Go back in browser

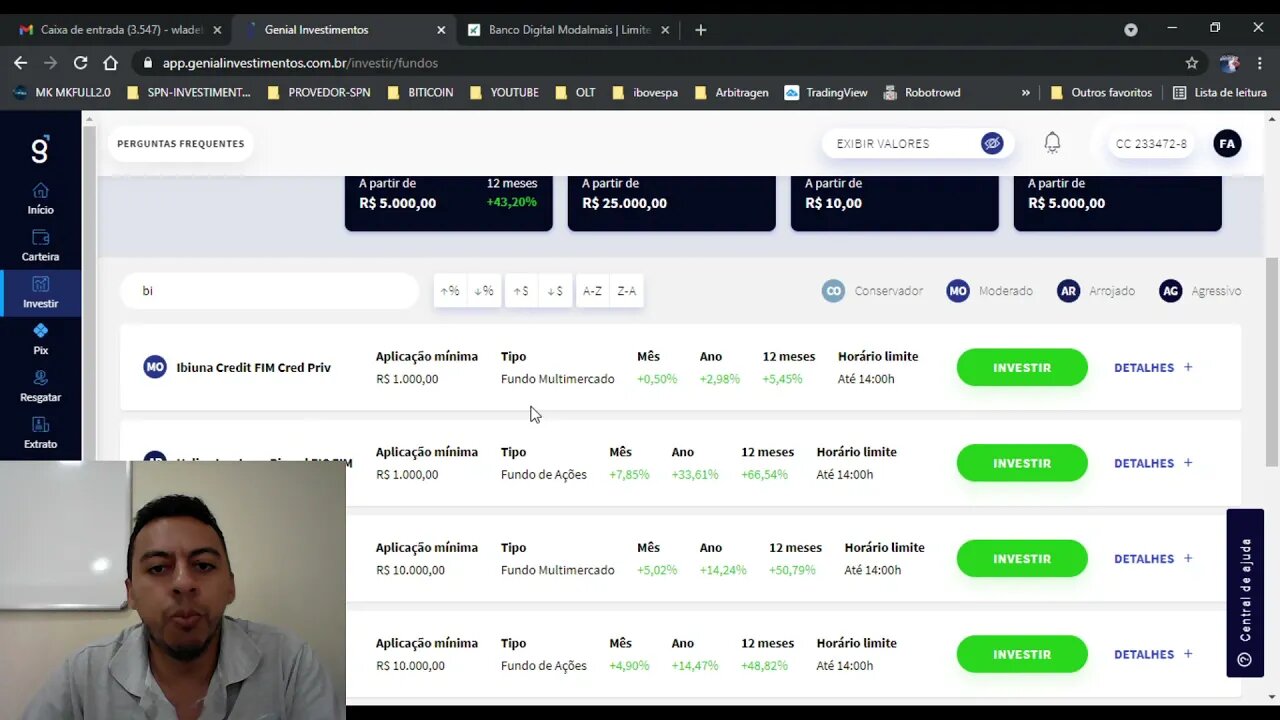pos(21,62)
